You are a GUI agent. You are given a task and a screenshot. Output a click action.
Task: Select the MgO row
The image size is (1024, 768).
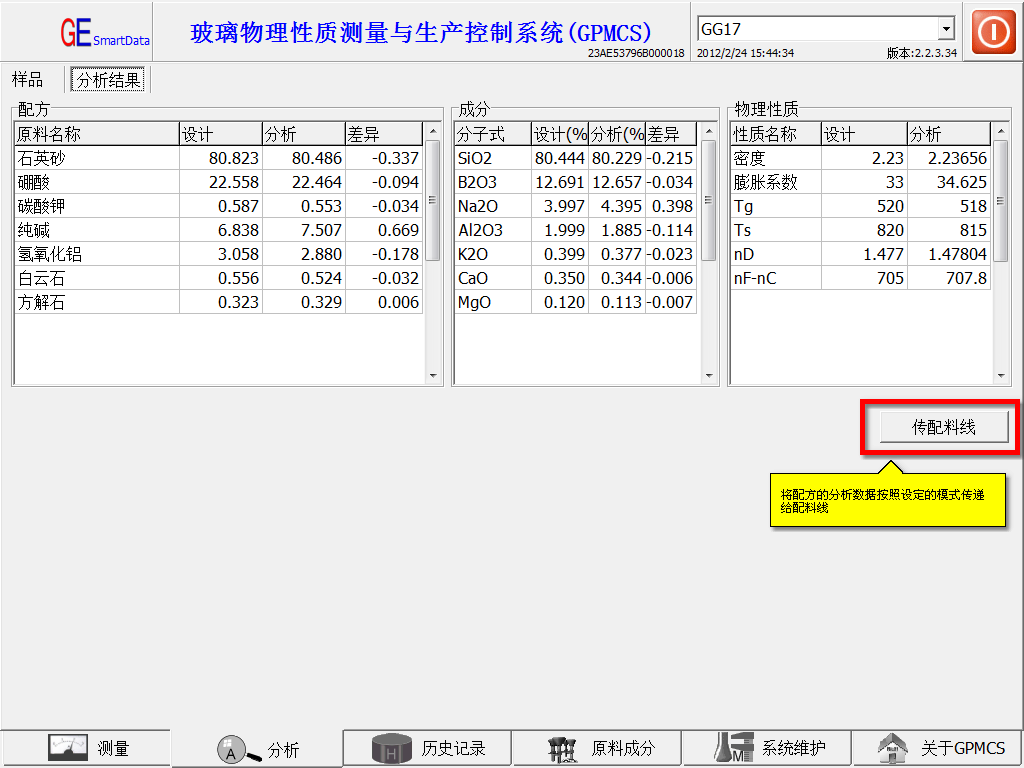pyautogui.click(x=576, y=302)
